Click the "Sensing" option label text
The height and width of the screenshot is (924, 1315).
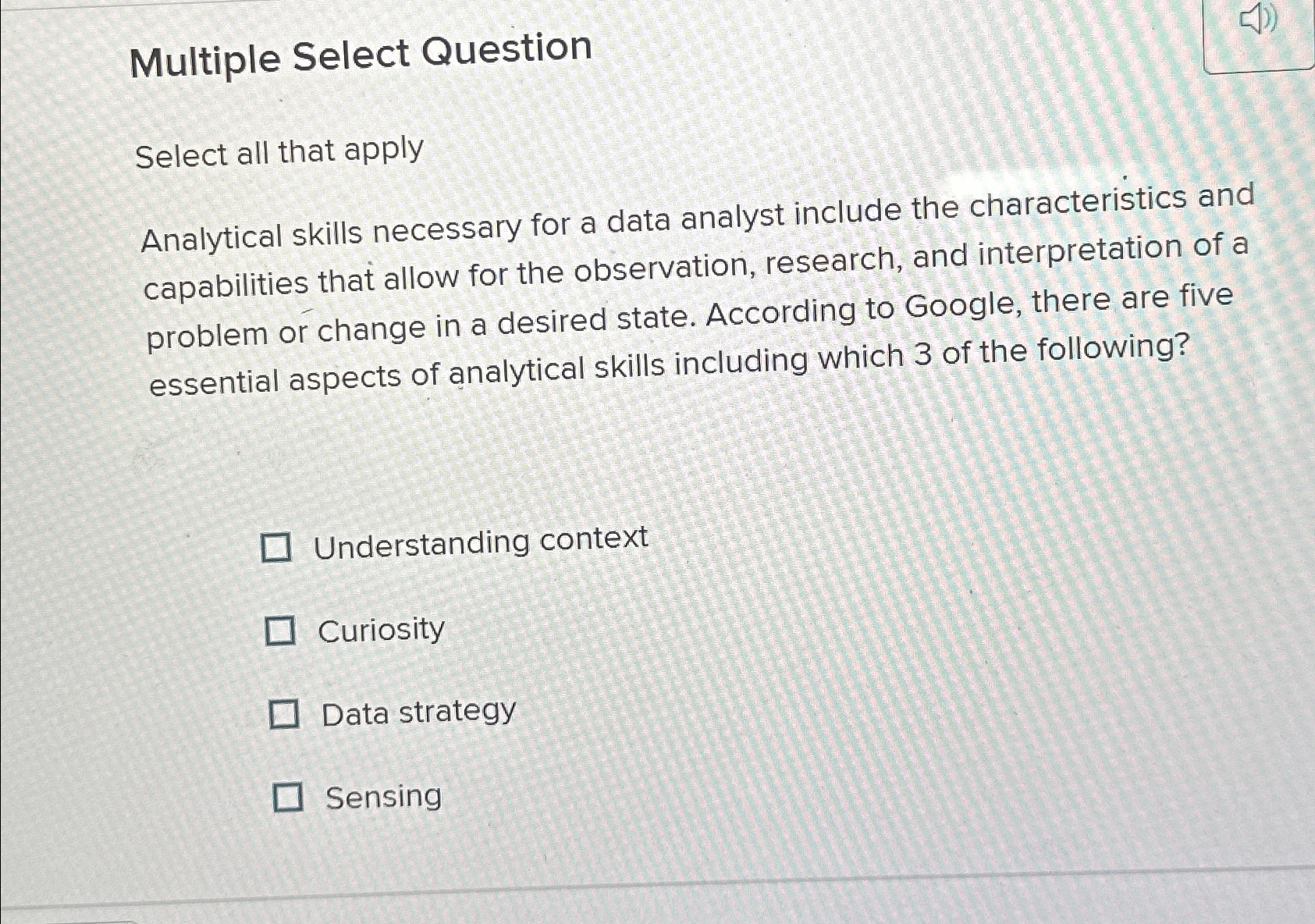[383, 797]
